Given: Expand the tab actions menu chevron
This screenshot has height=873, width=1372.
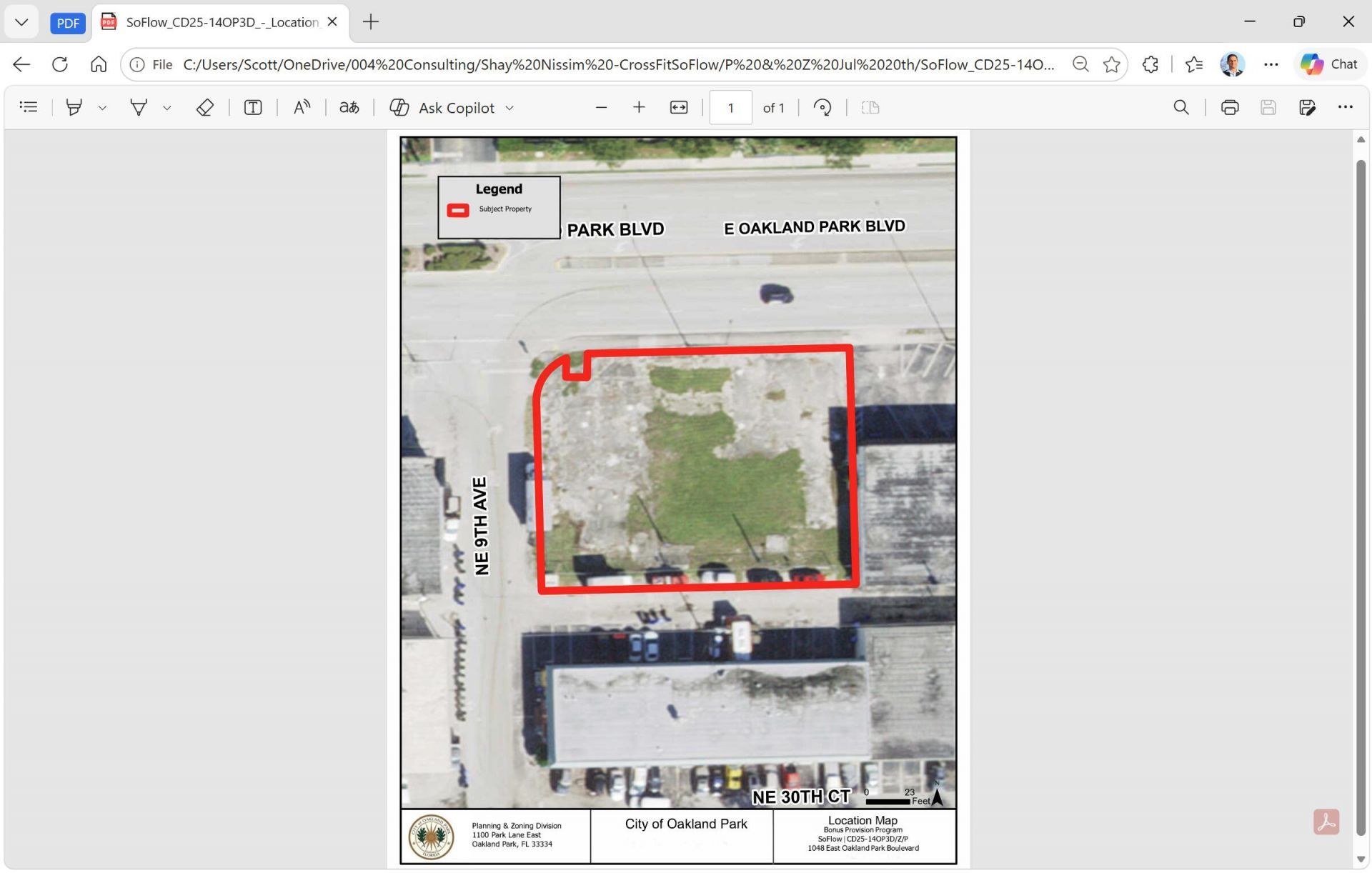Looking at the screenshot, I should point(21,22).
